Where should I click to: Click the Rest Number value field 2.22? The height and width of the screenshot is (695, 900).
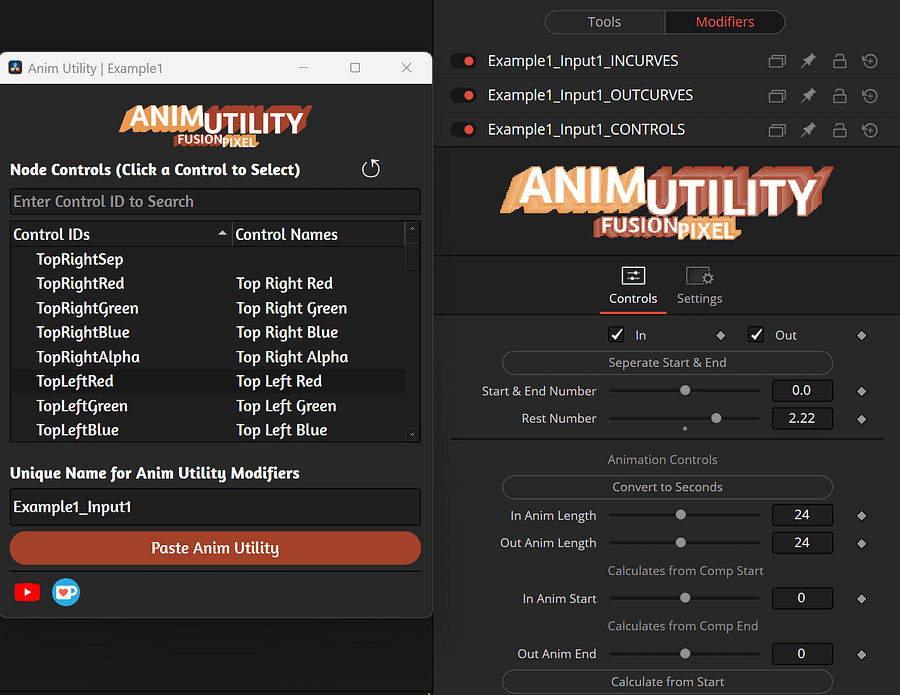click(802, 418)
